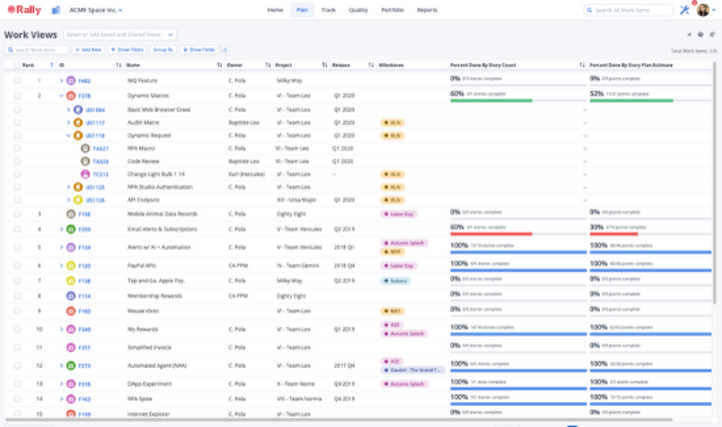Click the workspace icon beside ACME Space Inc.
This screenshot has width=722, height=427.
[x=55, y=10]
